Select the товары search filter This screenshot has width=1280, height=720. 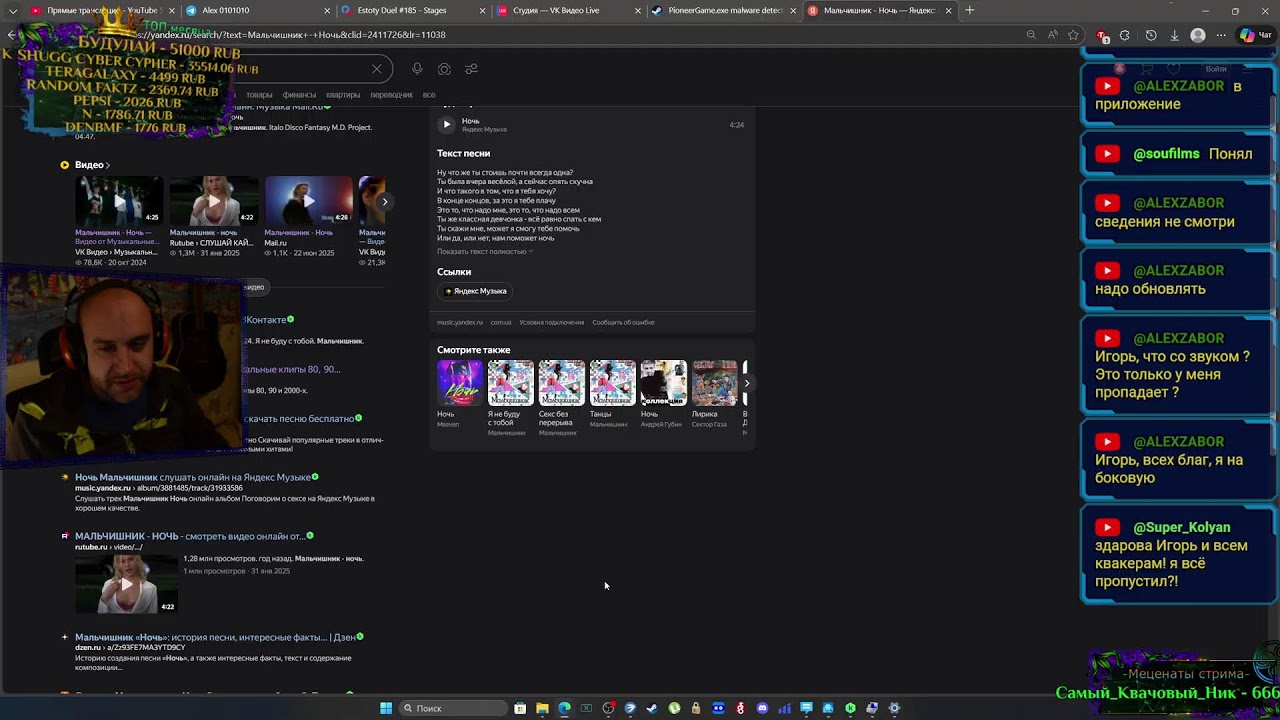click(x=259, y=95)
